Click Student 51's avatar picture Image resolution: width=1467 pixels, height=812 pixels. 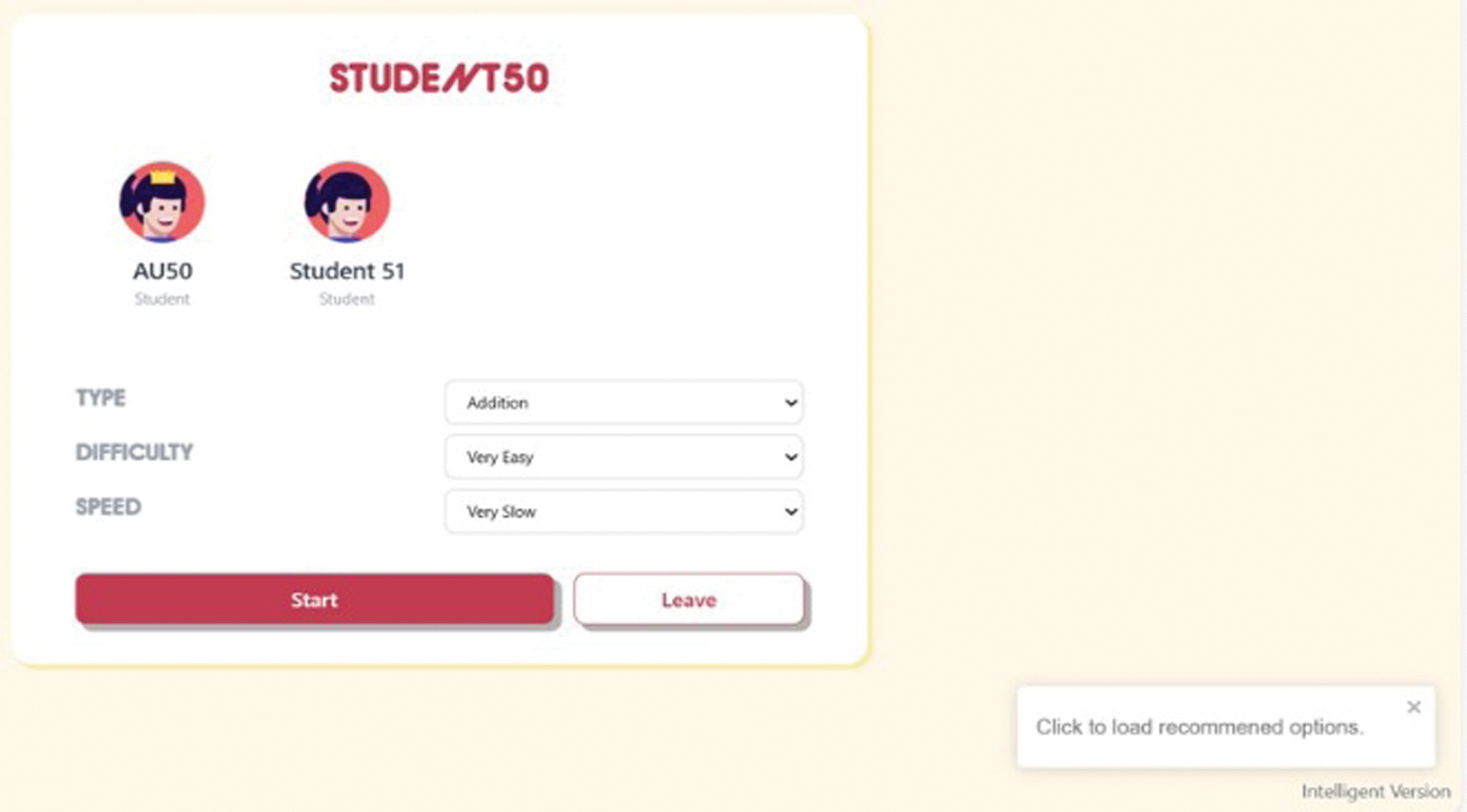(346, 202)
